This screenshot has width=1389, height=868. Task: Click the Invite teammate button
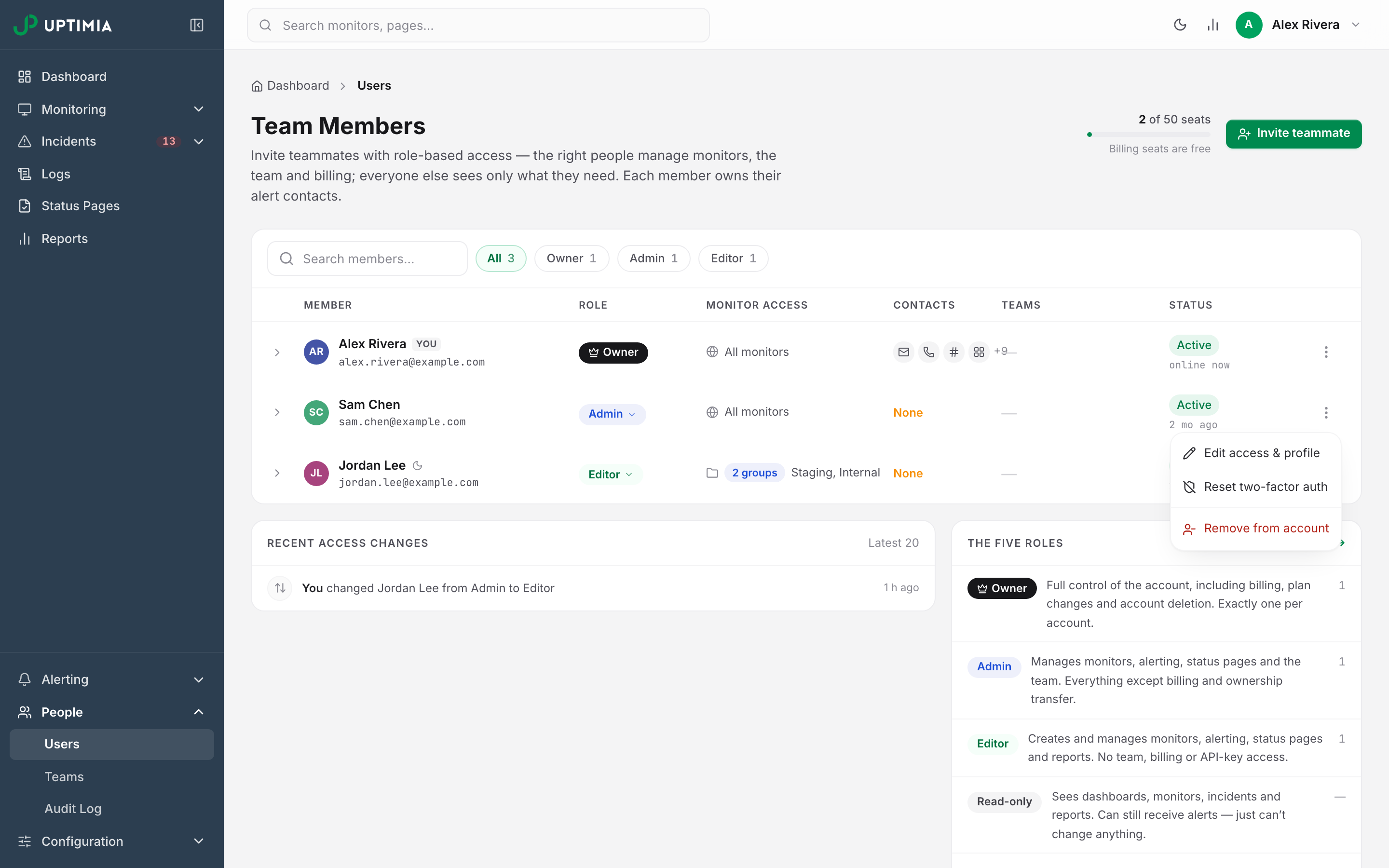pos(1294,134)
